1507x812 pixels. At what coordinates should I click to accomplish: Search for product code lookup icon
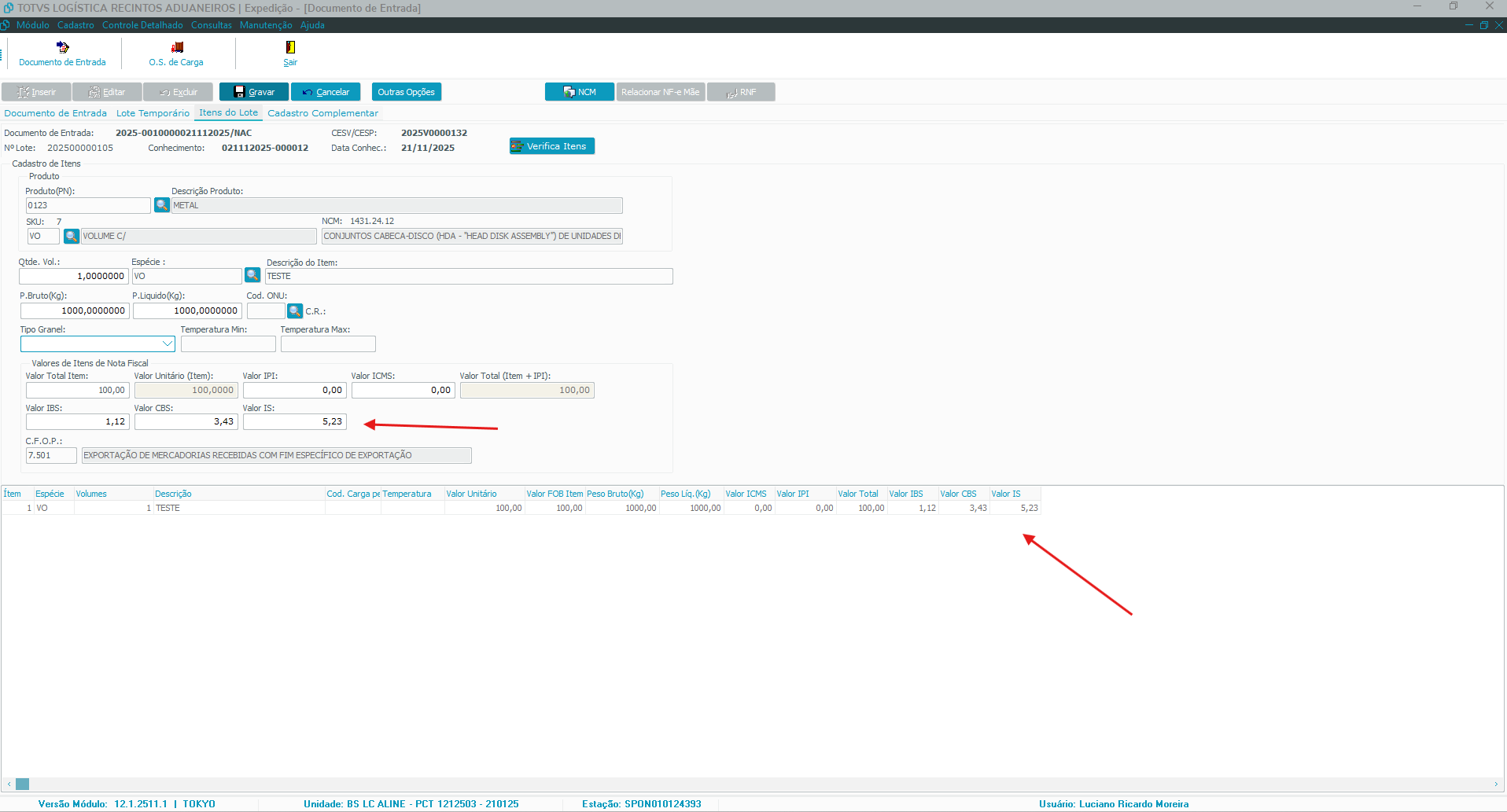click(x=162, y=205)
